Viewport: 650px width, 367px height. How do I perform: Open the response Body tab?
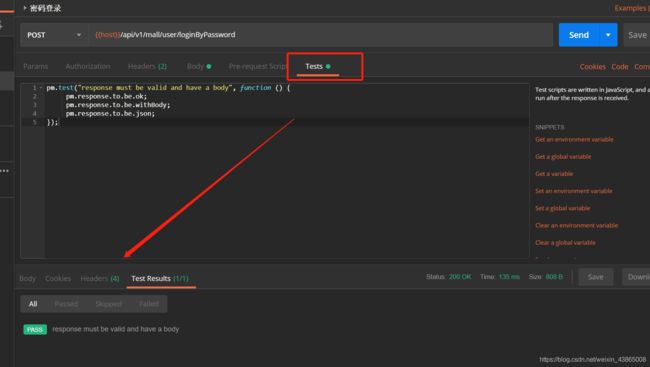(x=27, y=279)
